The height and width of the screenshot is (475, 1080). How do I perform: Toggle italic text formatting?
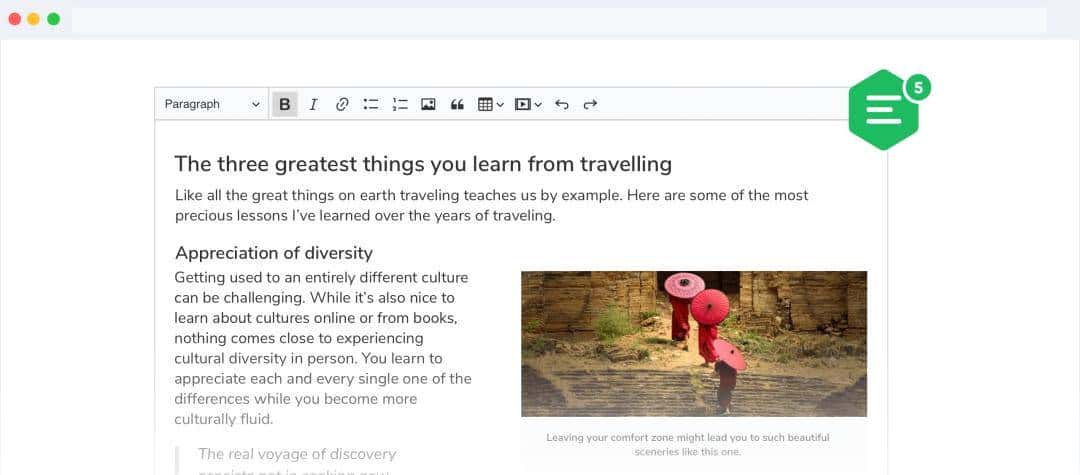pyautogui.click(x=313, y=104)
